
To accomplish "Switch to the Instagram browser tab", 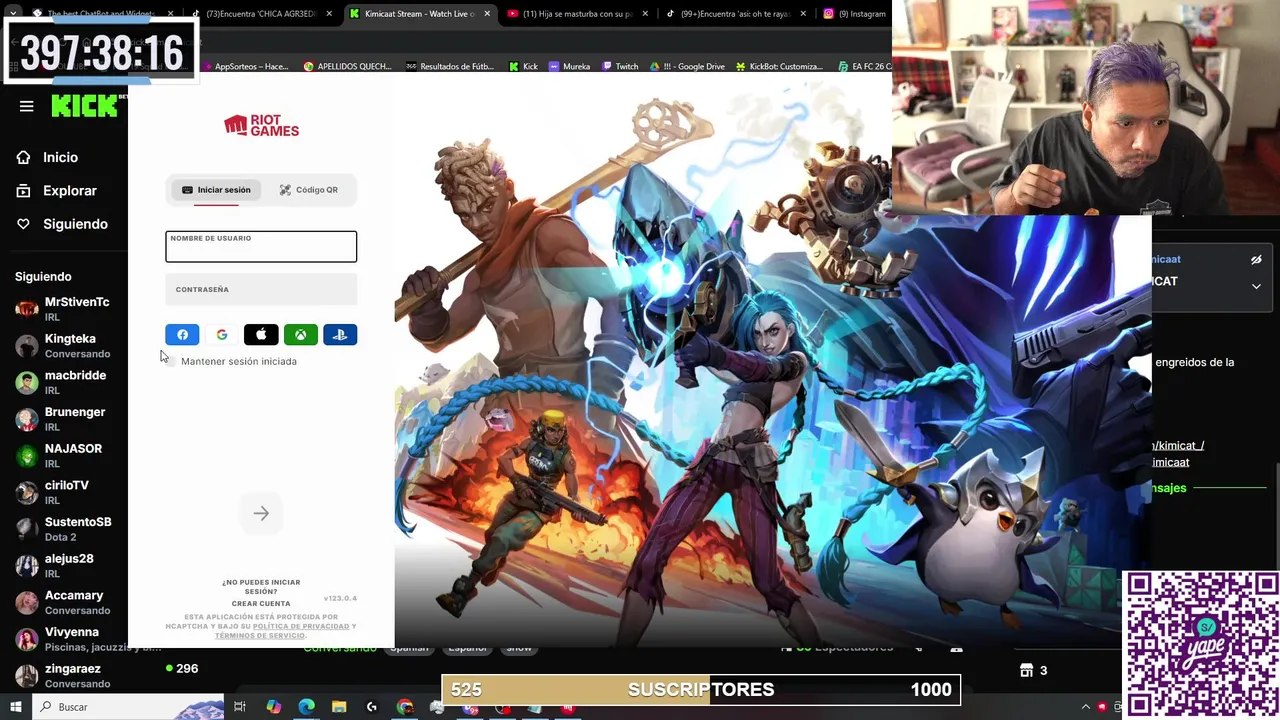I will pos(856,14).
